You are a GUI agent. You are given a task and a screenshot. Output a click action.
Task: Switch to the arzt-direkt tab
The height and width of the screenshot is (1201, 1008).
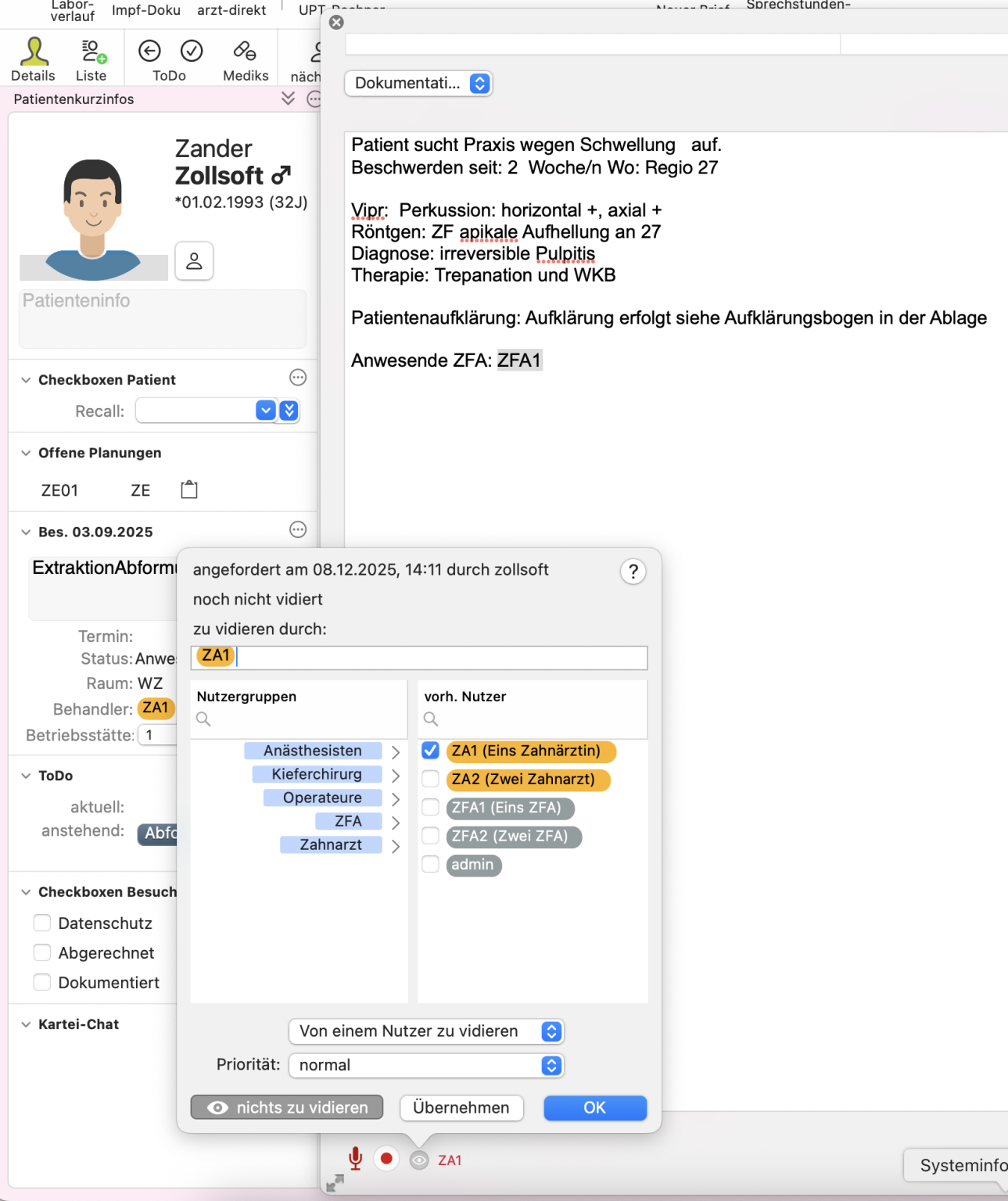[x=231, y=10]
